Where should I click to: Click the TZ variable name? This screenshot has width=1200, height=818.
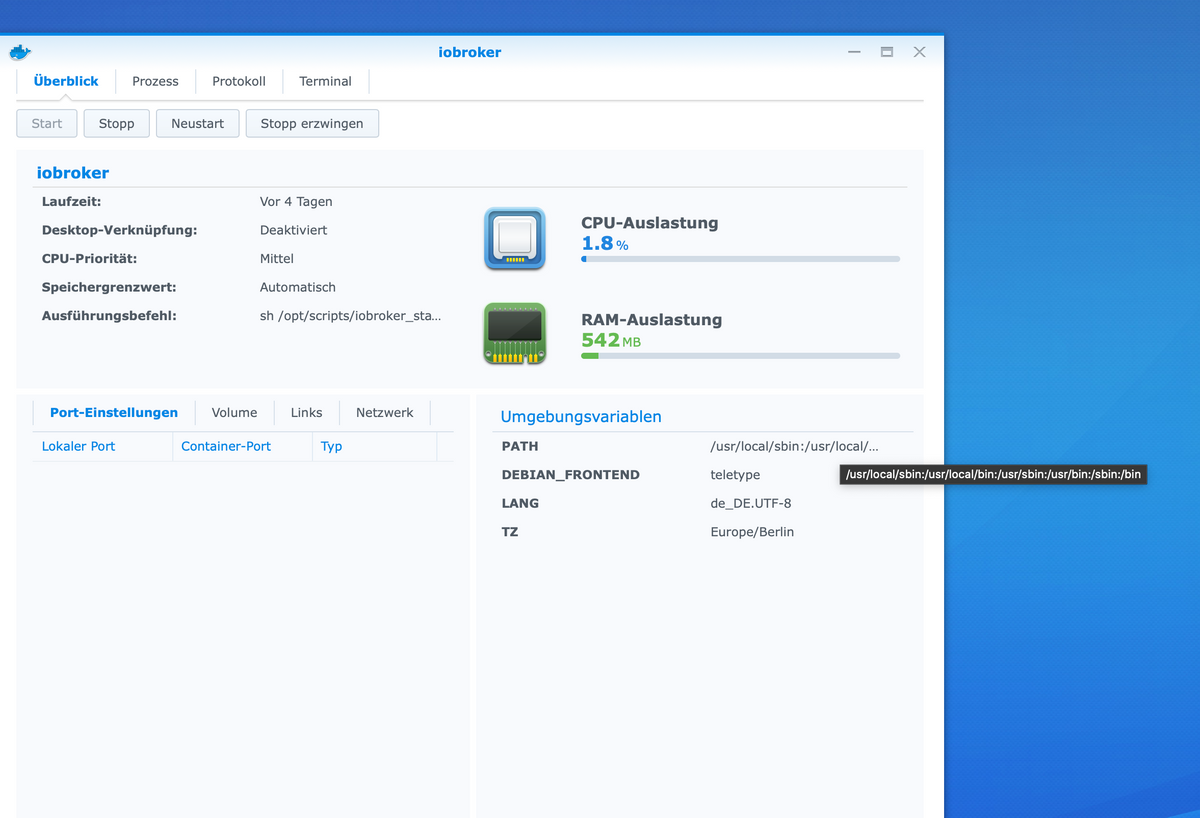(x=510, y=532)
